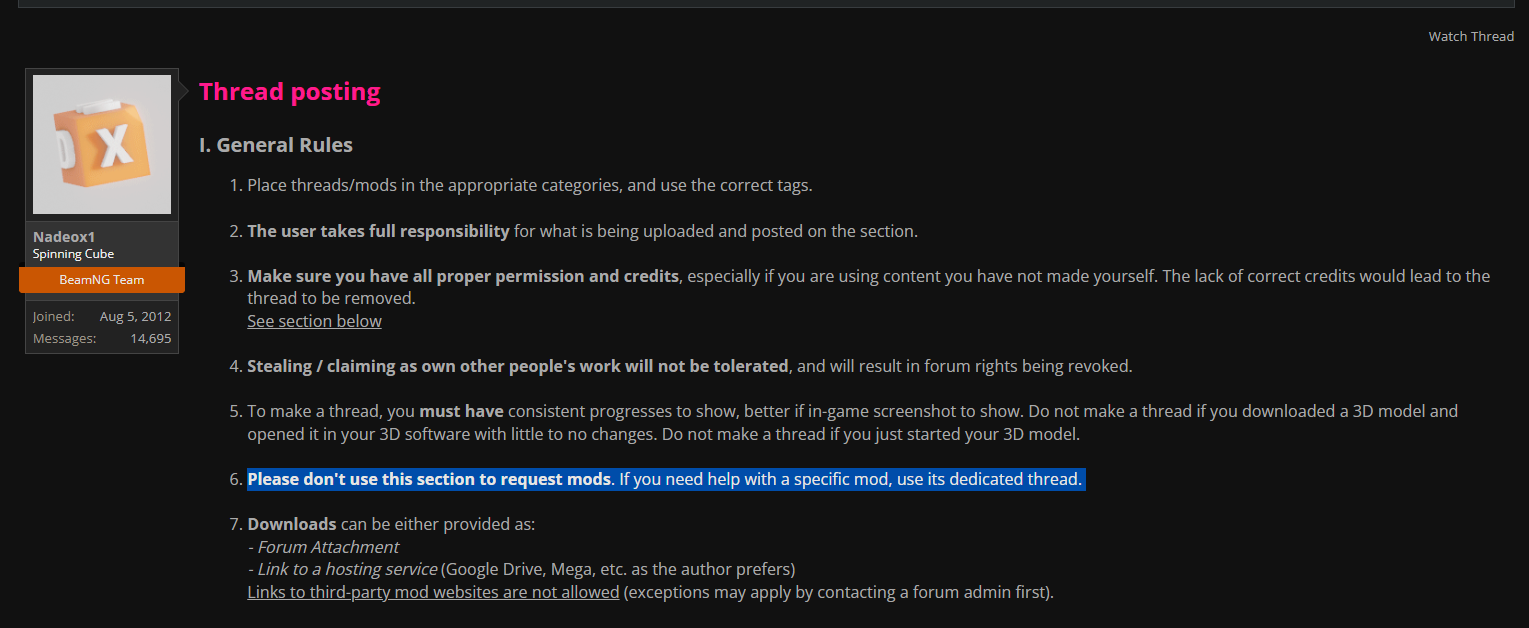Click the orange BeamNG Team banner

click(102, 280)
